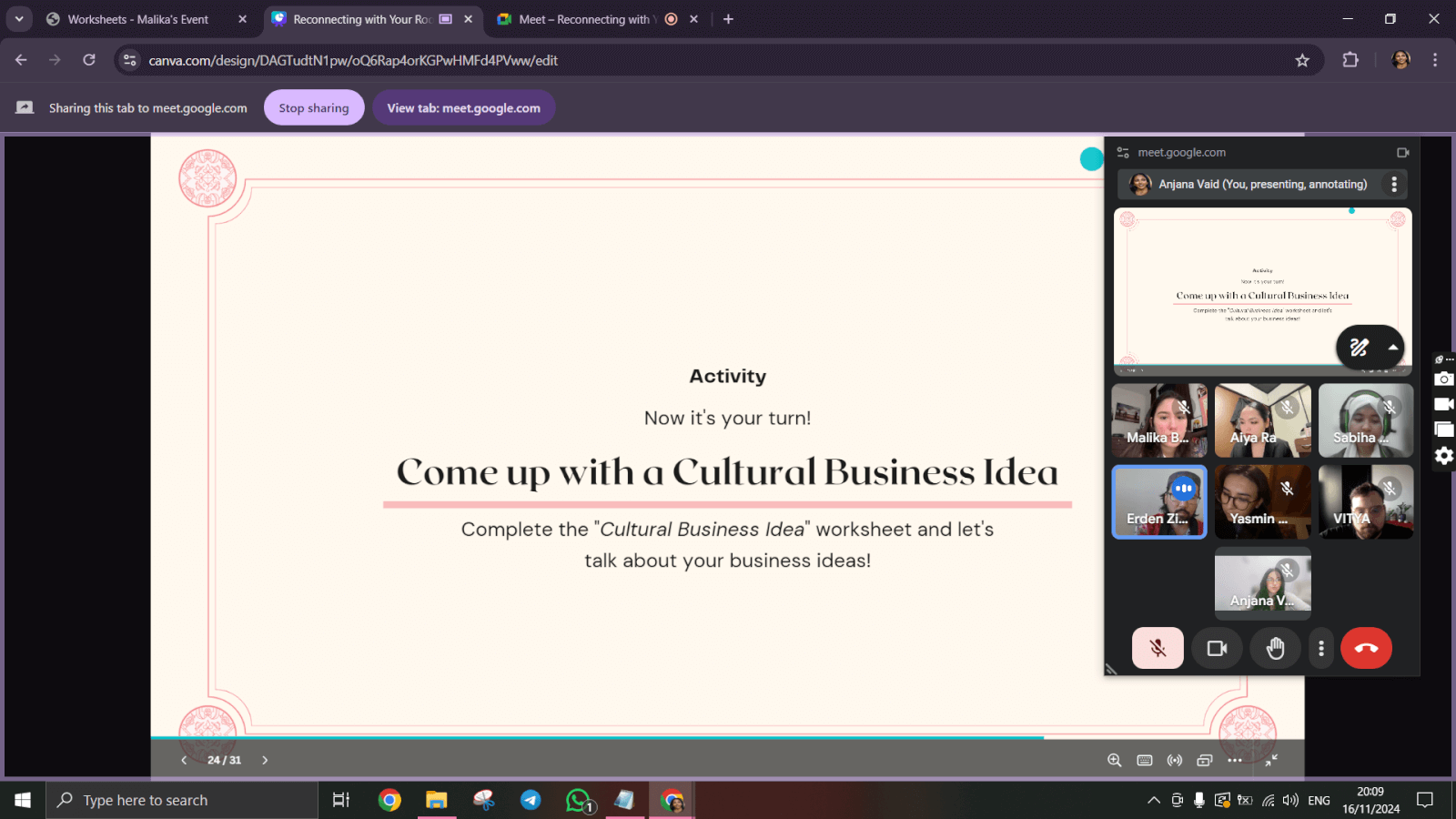Show keyboard shortcuts icon in presenter bar
Screen dimensions: 1456x819
pyautogui.click(x=1145, y=760)
